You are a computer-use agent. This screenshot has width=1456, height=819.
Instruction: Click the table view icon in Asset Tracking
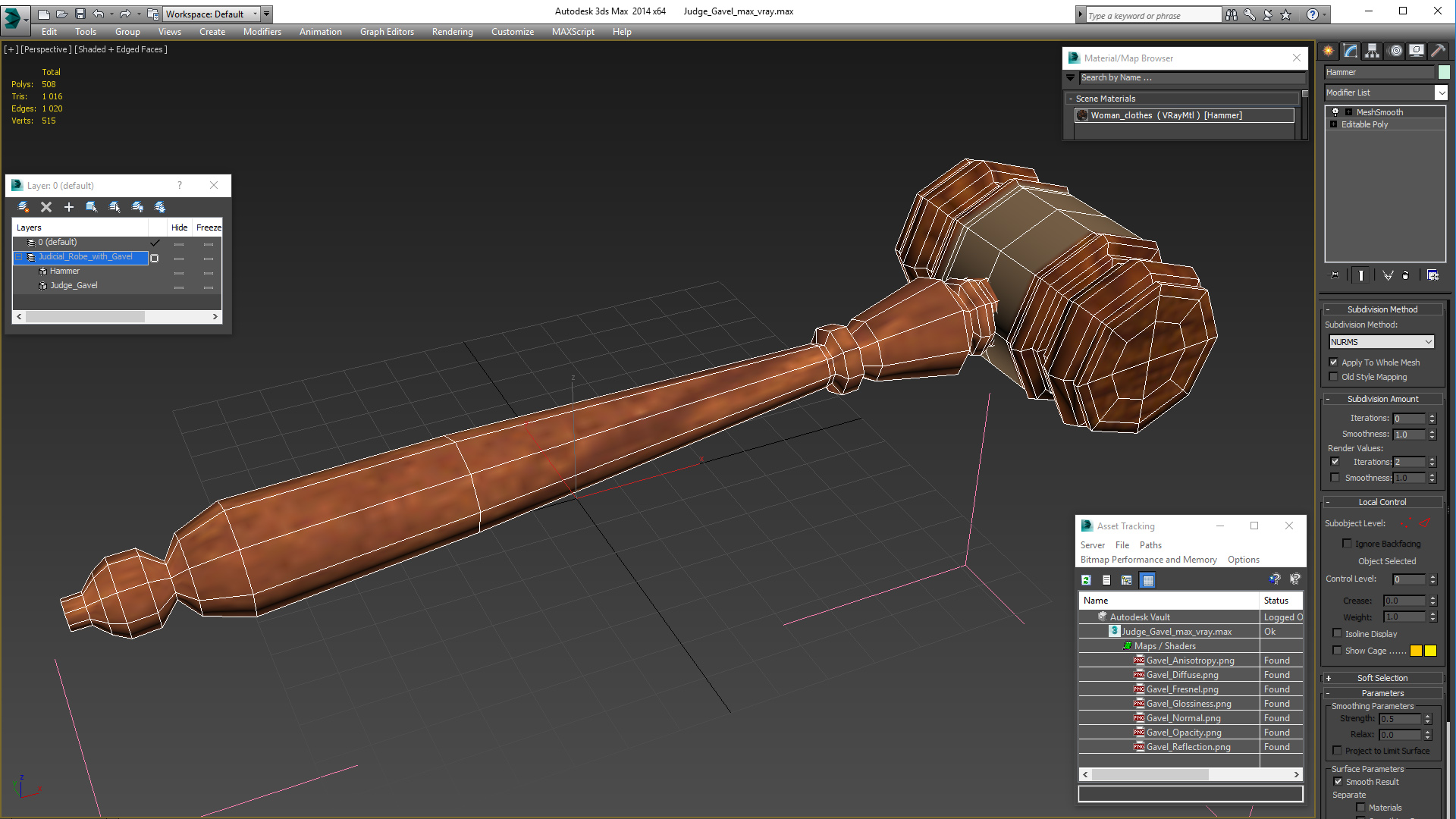click(1148, 580)
